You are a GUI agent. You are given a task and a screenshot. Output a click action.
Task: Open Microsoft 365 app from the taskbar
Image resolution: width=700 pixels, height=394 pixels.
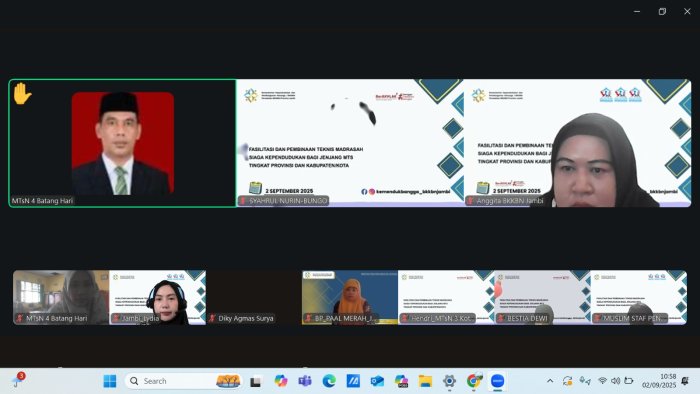pos(401,381)
